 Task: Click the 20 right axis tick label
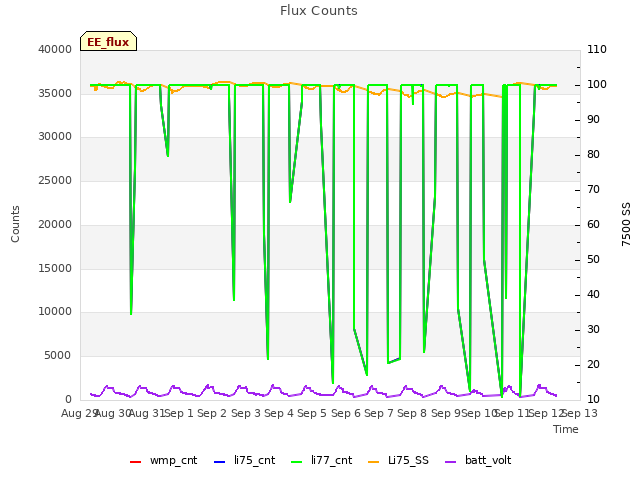tap(593, 364)
